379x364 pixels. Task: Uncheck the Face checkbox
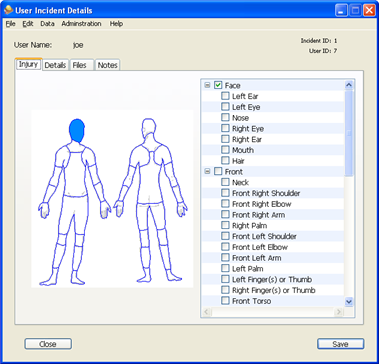(218, 85)
